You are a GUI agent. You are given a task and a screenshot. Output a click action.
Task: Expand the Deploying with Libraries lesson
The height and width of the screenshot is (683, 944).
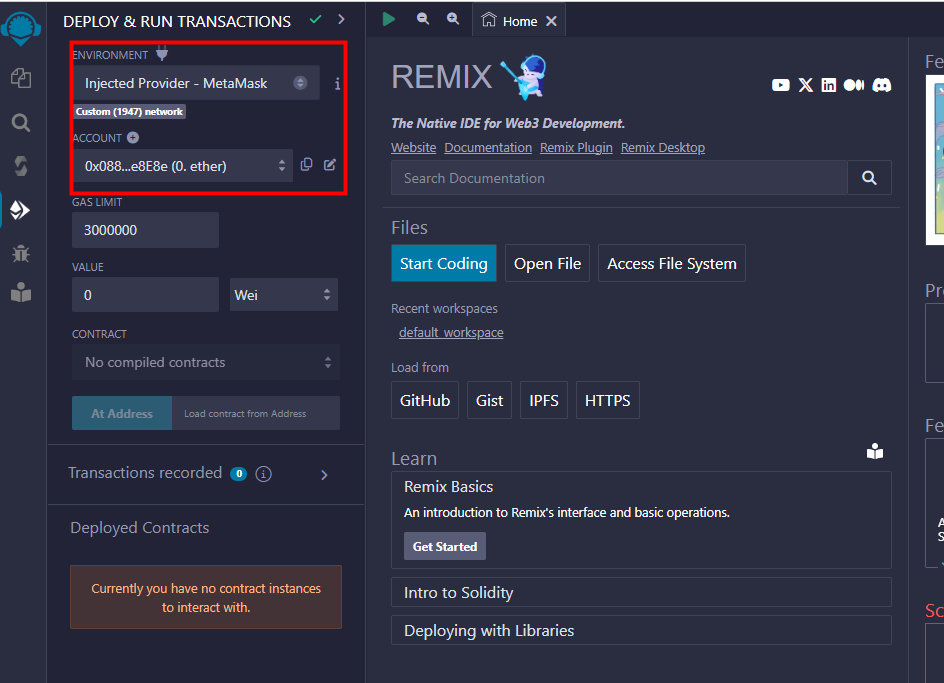tap(641, 630)
